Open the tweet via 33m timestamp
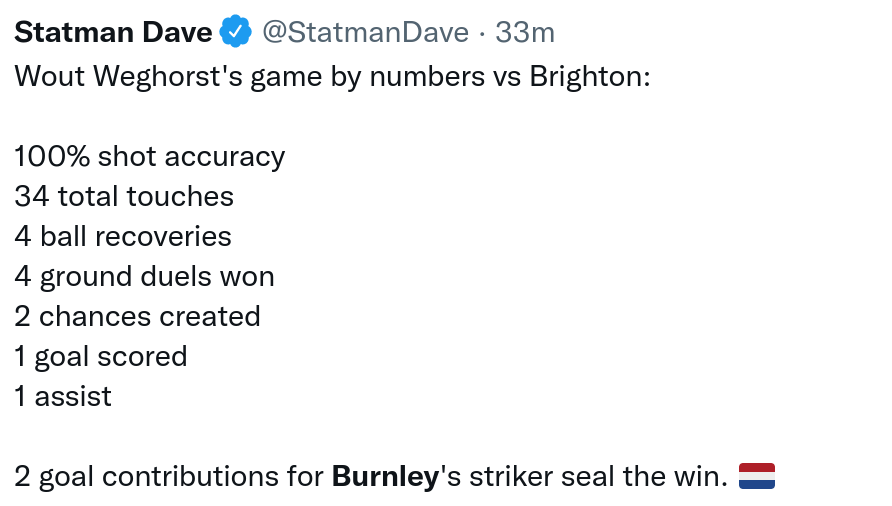This screenshot has height=506, width=892. coord(525,33)
